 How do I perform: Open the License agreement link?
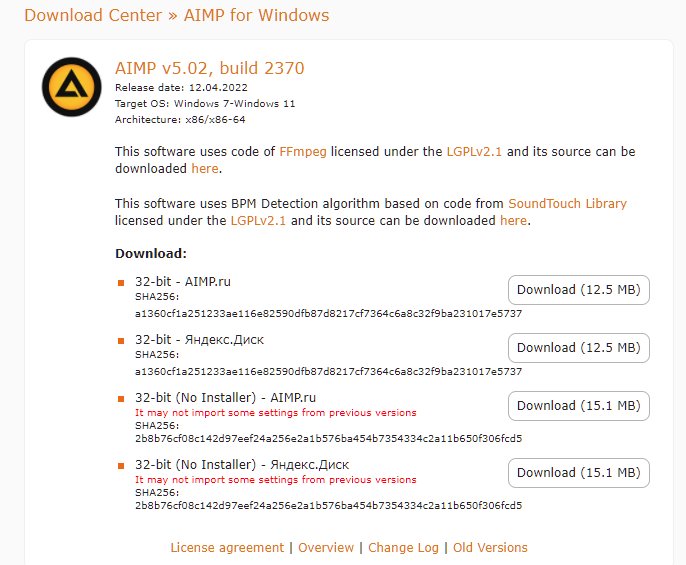coord(228,547)
